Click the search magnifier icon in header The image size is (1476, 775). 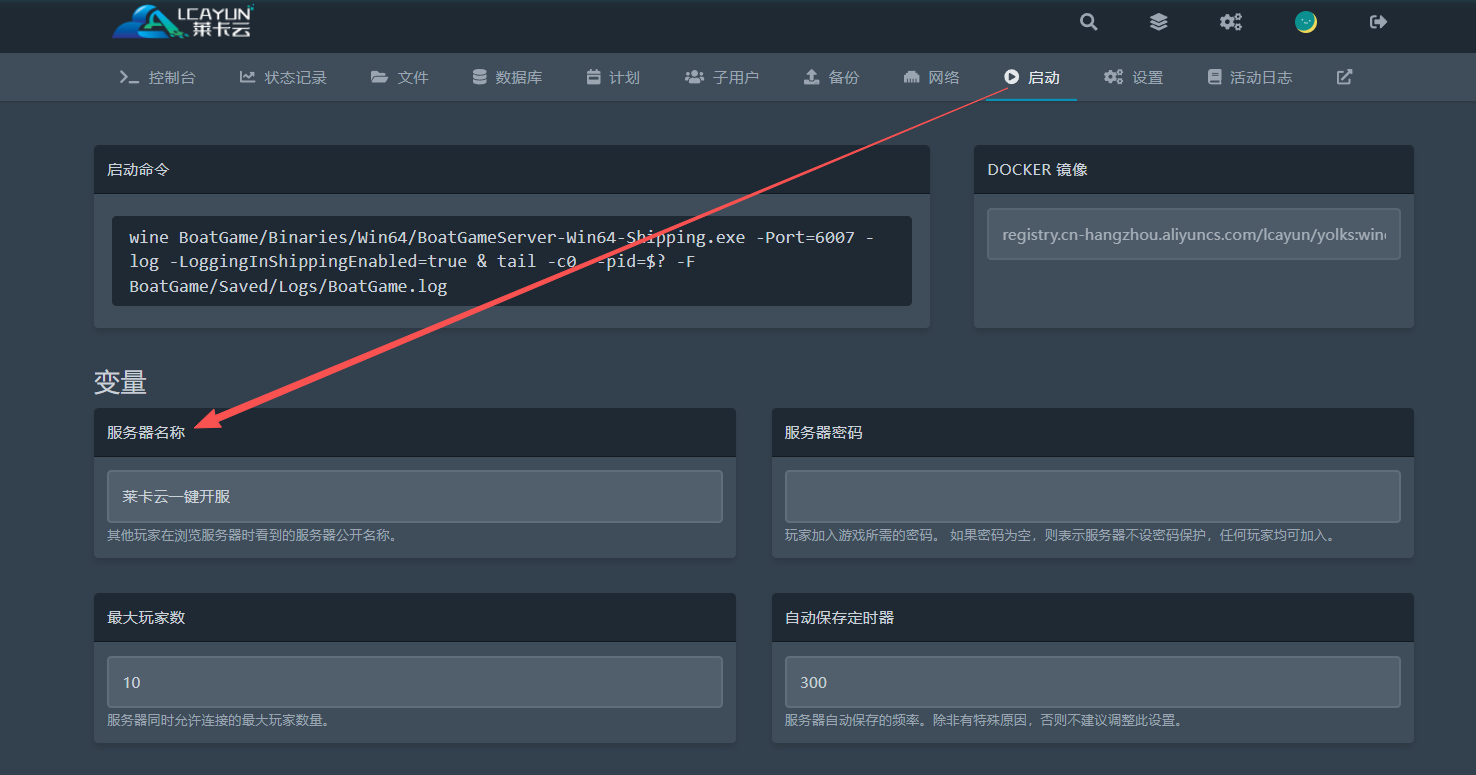click(x=1089, y=22)
